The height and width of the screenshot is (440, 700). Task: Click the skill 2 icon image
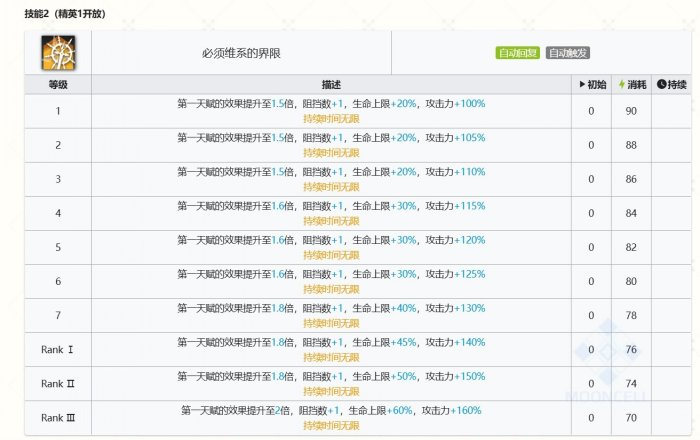pos(59,51)
